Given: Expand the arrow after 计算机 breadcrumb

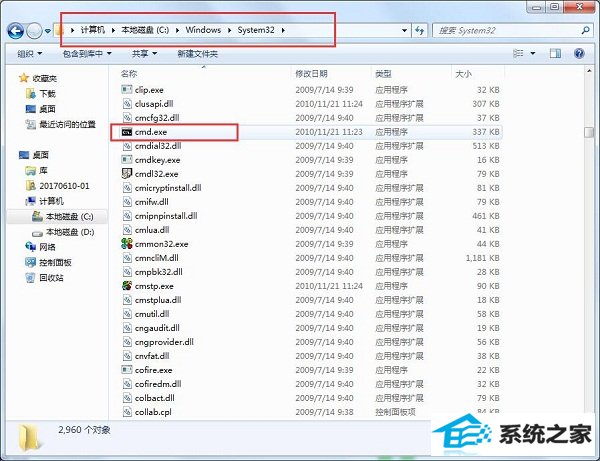Looking at the screenshot, I should 113,30.
